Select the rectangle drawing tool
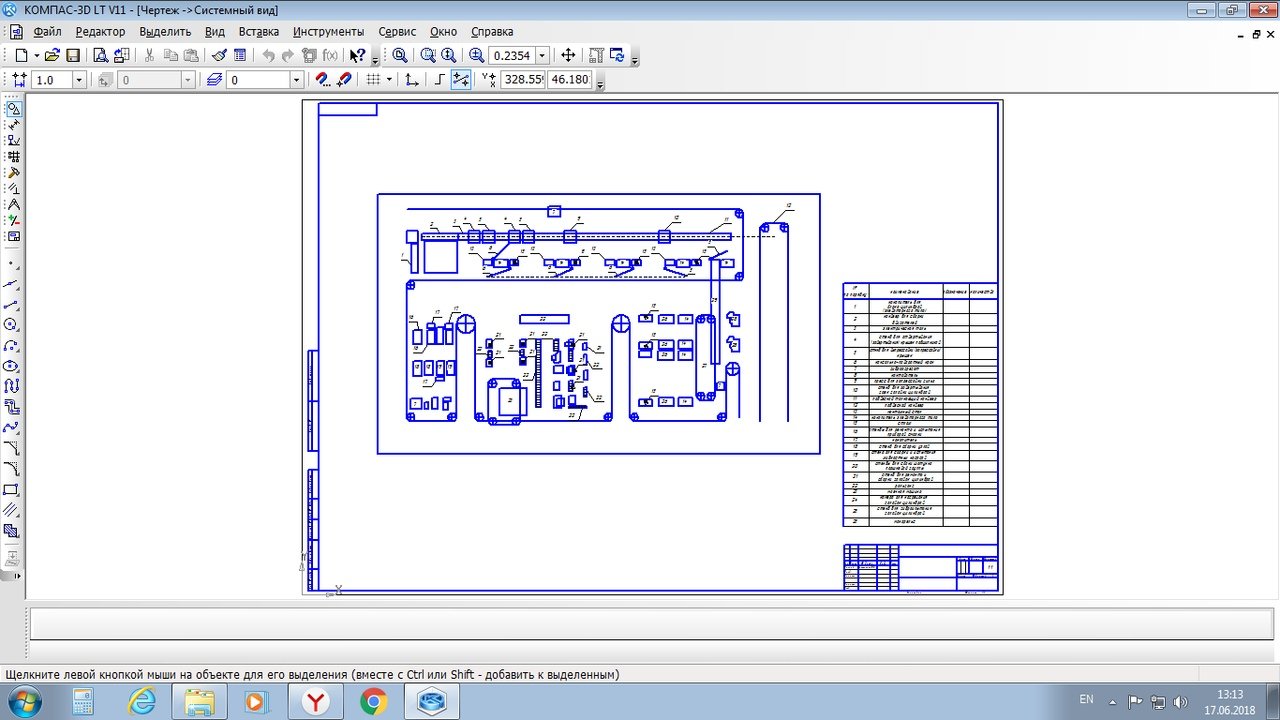The width and height of the screenshot is (1280, 720). [x=12, y=490]
